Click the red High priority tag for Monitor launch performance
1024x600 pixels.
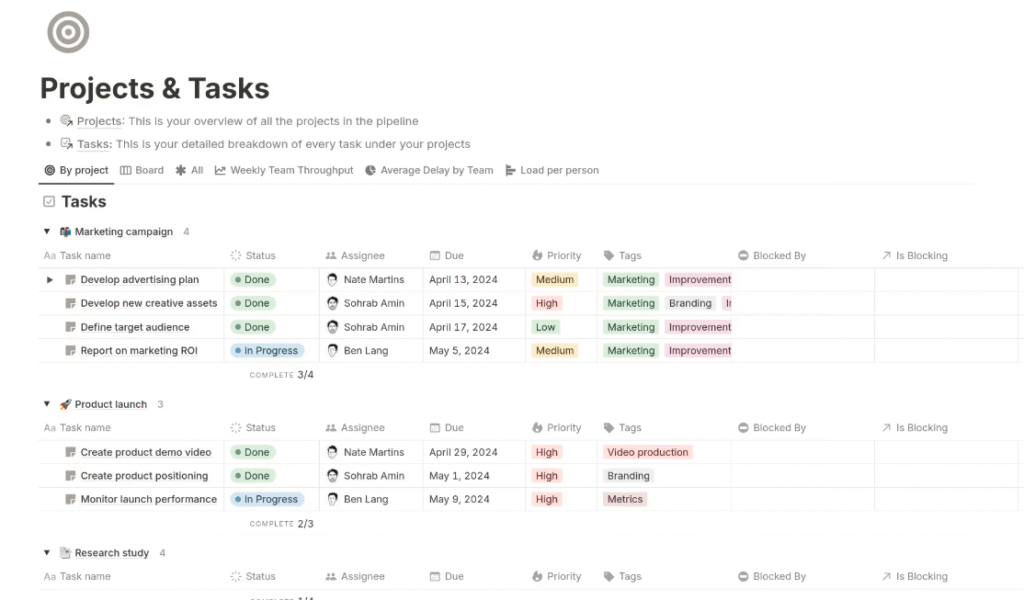pyautogui.click(x=546, y=499)
